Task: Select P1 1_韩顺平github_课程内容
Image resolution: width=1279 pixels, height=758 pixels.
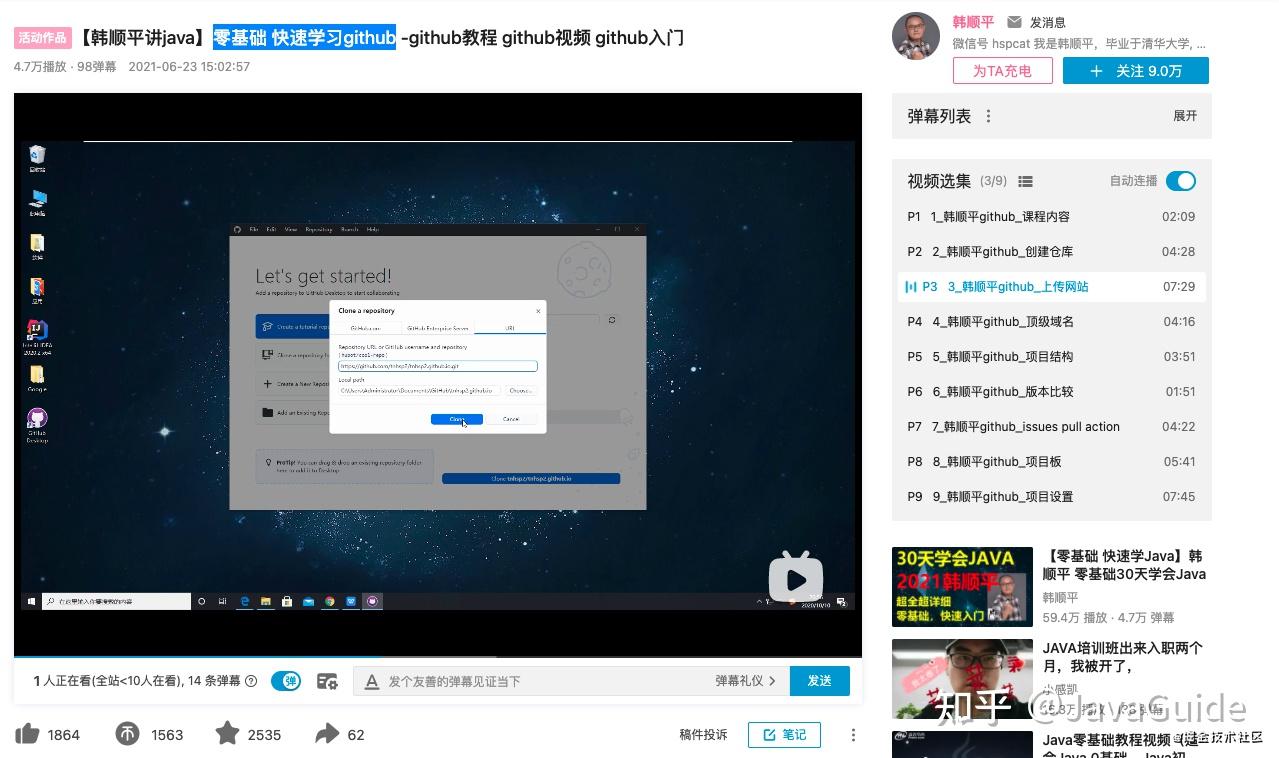Action: click(x=1051, y=216)
